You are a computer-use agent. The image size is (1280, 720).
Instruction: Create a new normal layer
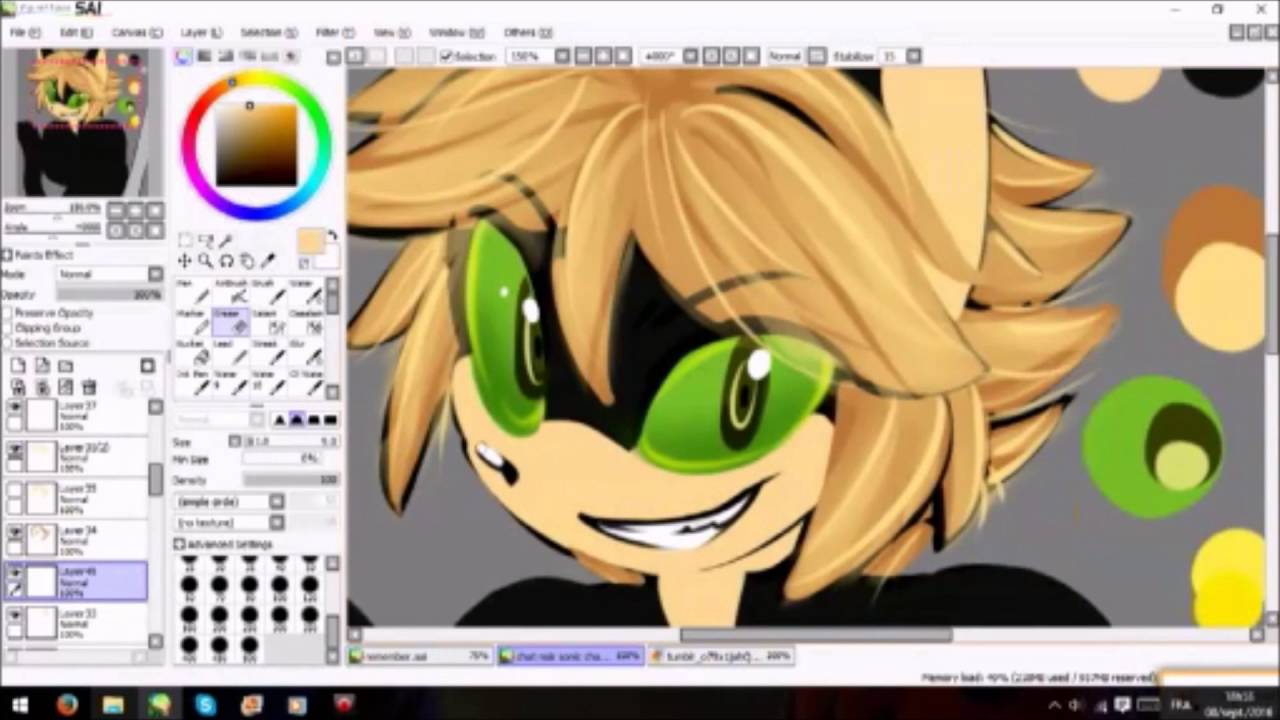(18, 365)
